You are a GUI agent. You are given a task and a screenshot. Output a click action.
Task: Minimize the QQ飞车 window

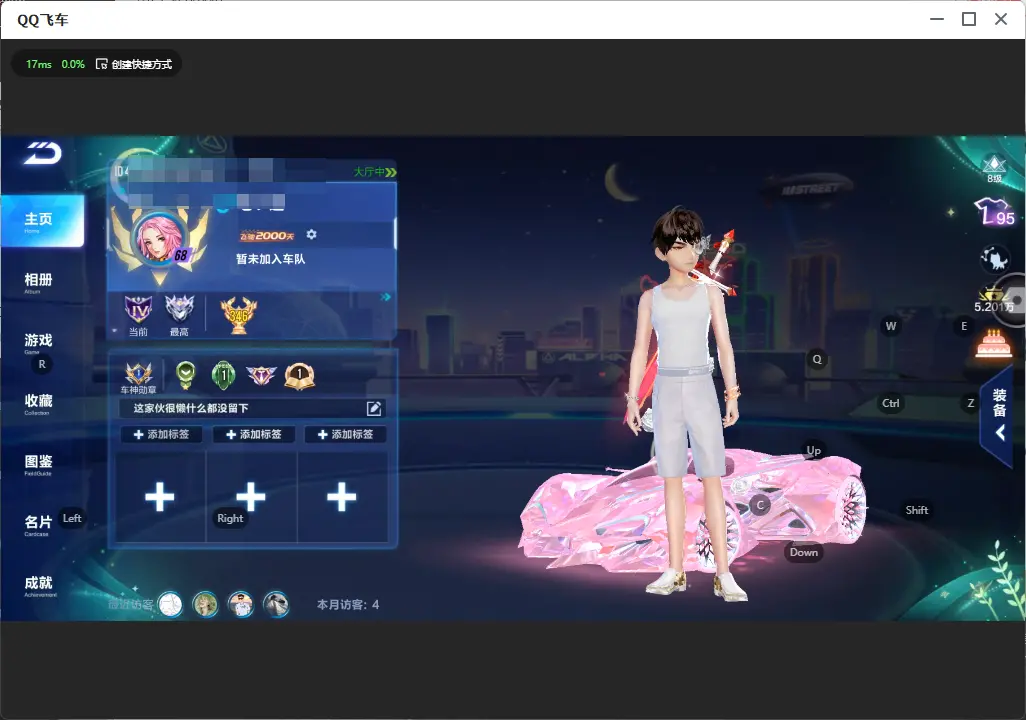(x=937, y=19)
